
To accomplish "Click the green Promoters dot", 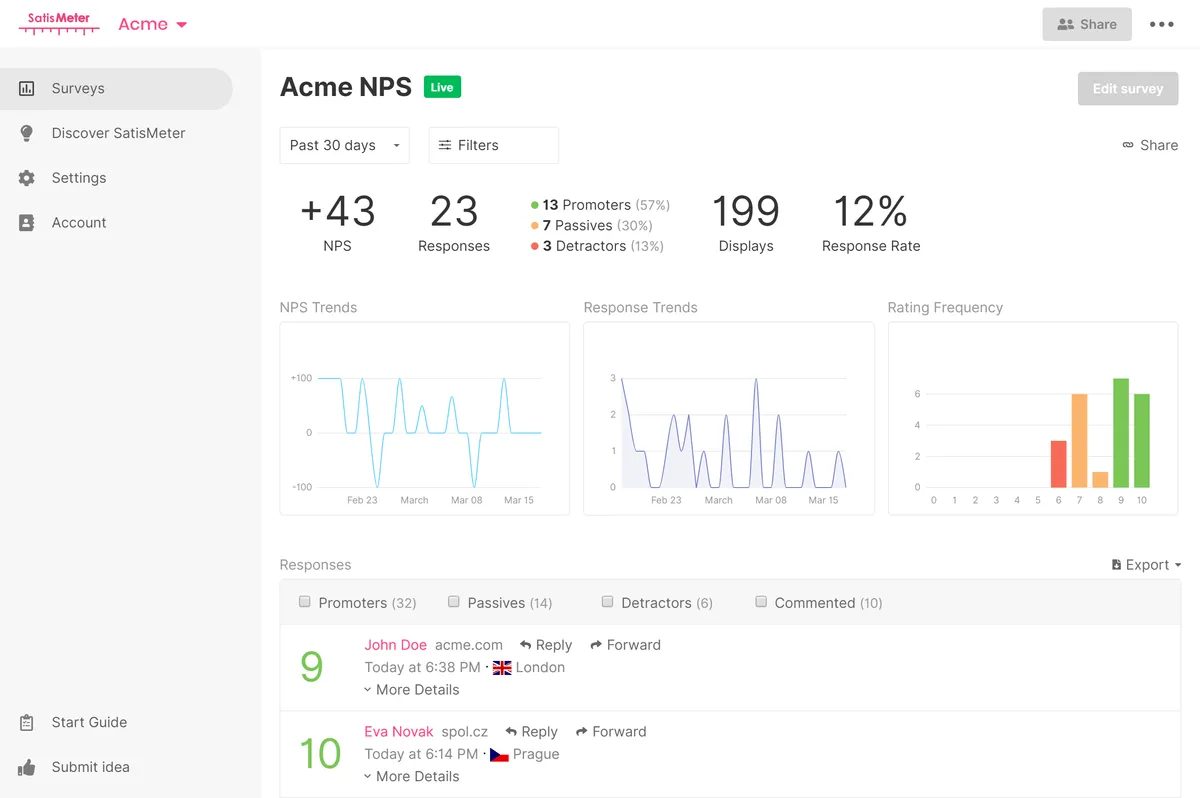I will click(x=535, y=205).
